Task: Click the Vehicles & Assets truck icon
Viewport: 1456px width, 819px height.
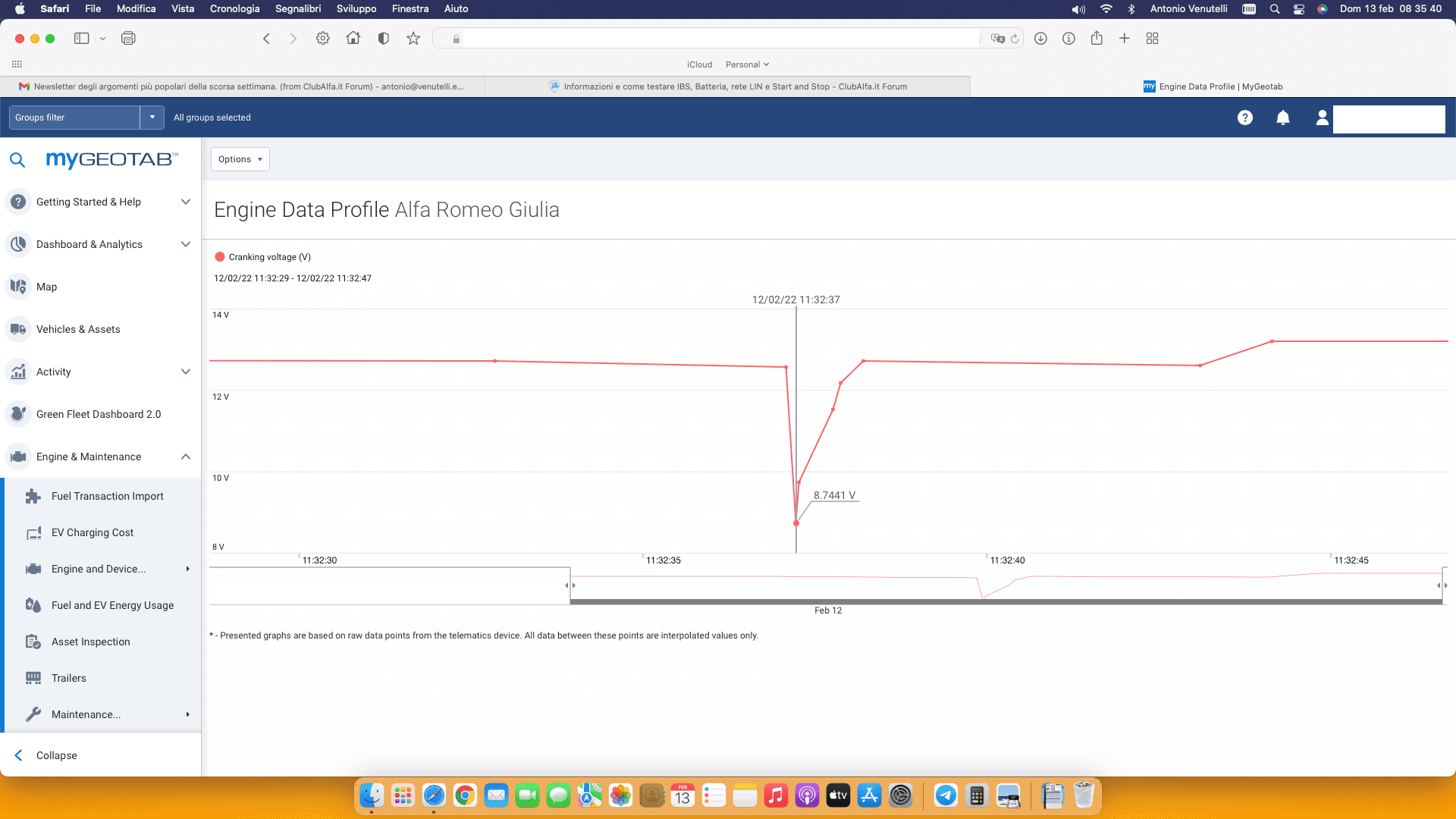Action: [x=18, y=329]
